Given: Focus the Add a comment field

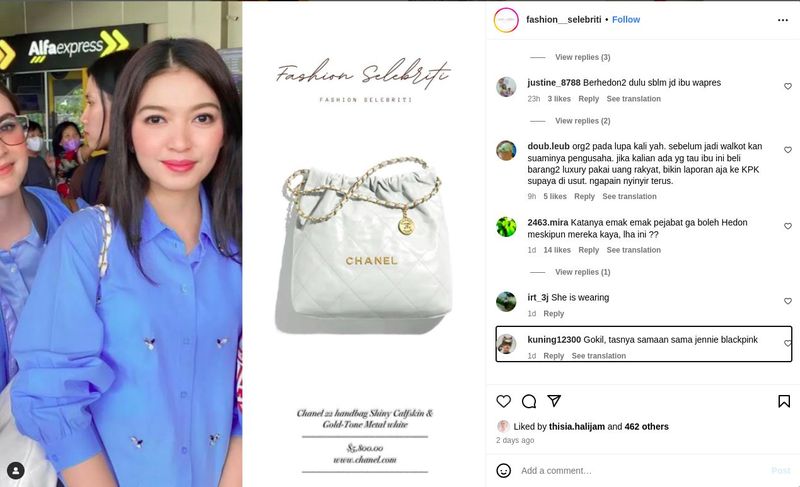Looking at the screenshot, I should (x=643, y=471).
